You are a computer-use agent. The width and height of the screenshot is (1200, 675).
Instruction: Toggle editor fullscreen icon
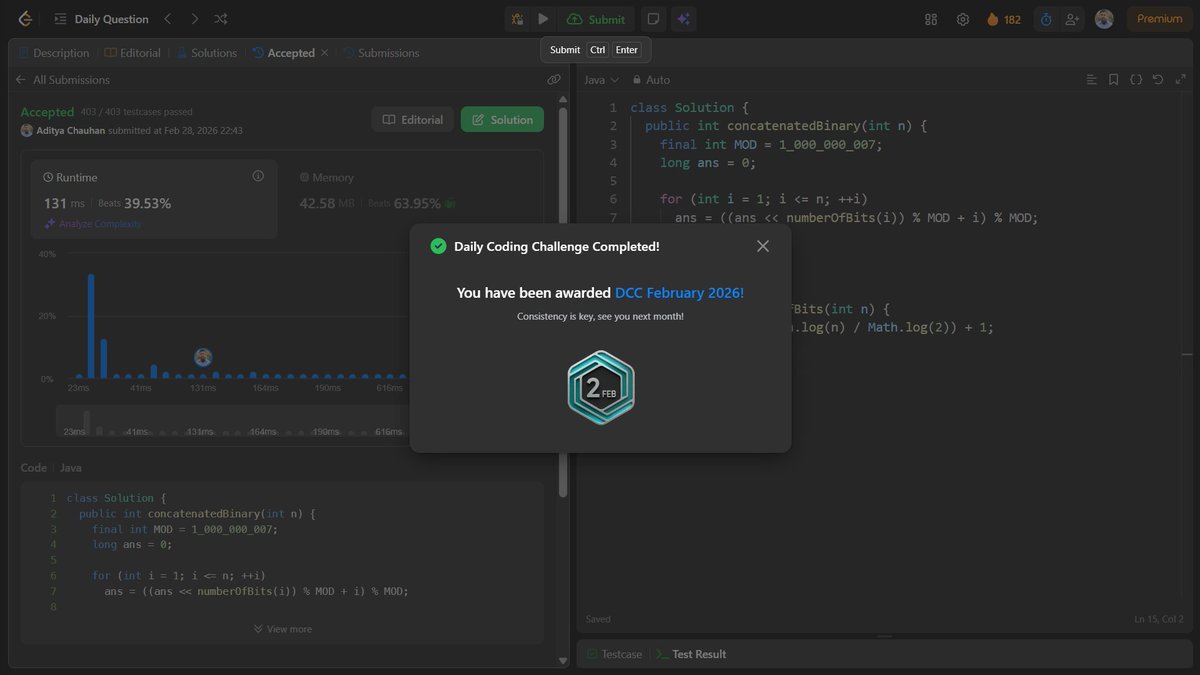[1180, 80]
